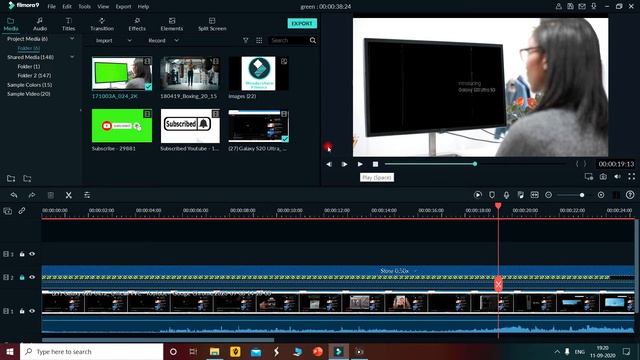Select the green screen monitor clip thumbnail
640x360 pixels.
point(122,73)
